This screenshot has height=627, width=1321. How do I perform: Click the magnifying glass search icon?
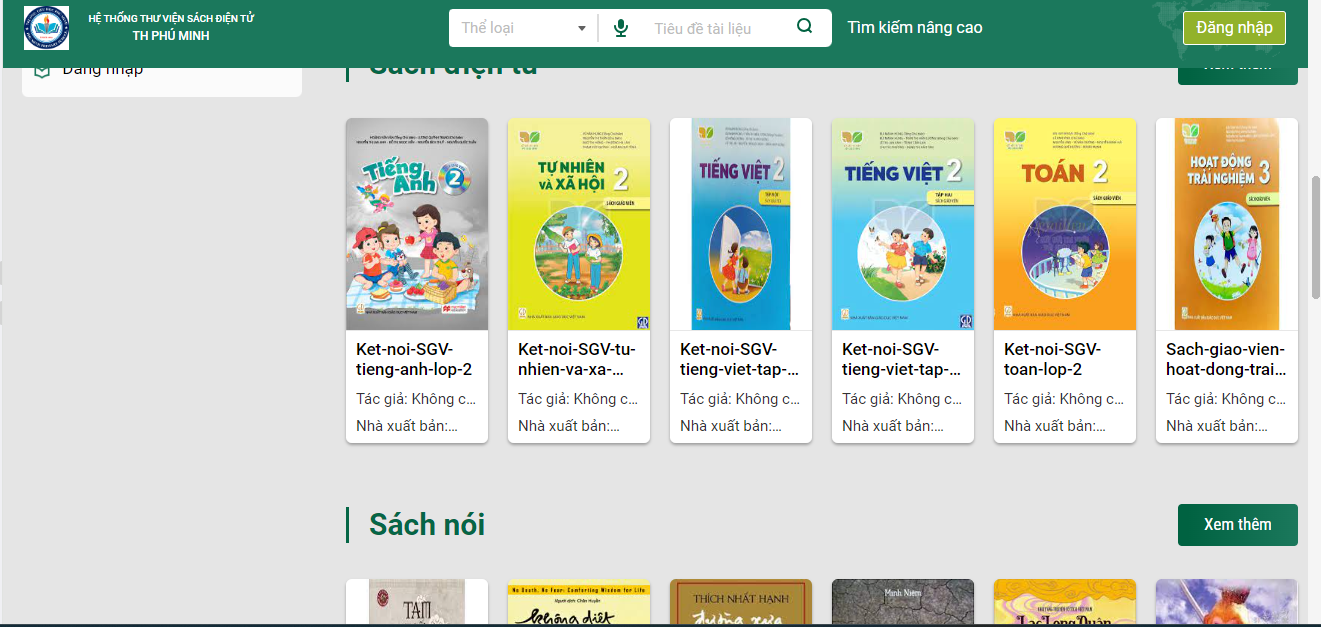804,27
